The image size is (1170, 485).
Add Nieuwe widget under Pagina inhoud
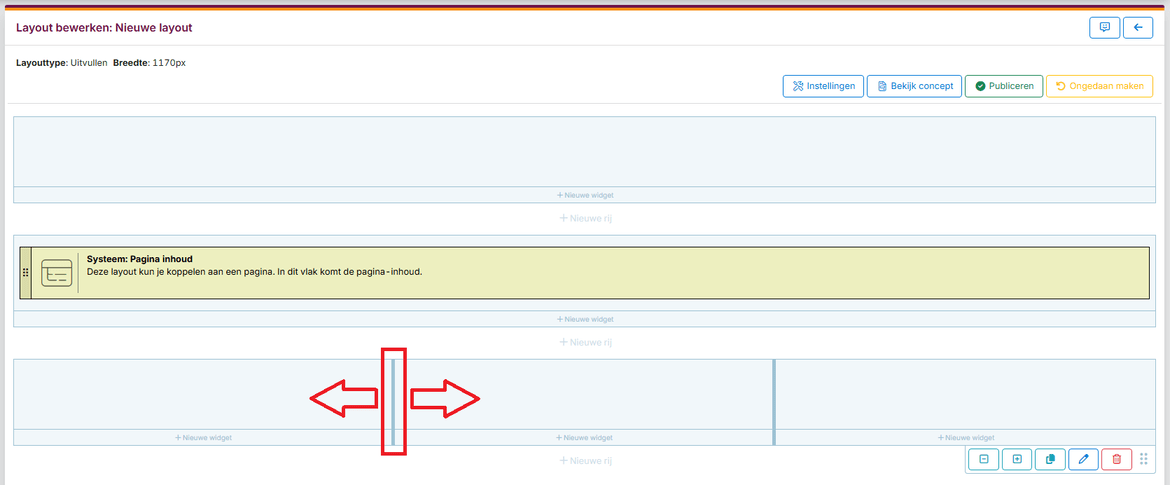click(585, 320)
